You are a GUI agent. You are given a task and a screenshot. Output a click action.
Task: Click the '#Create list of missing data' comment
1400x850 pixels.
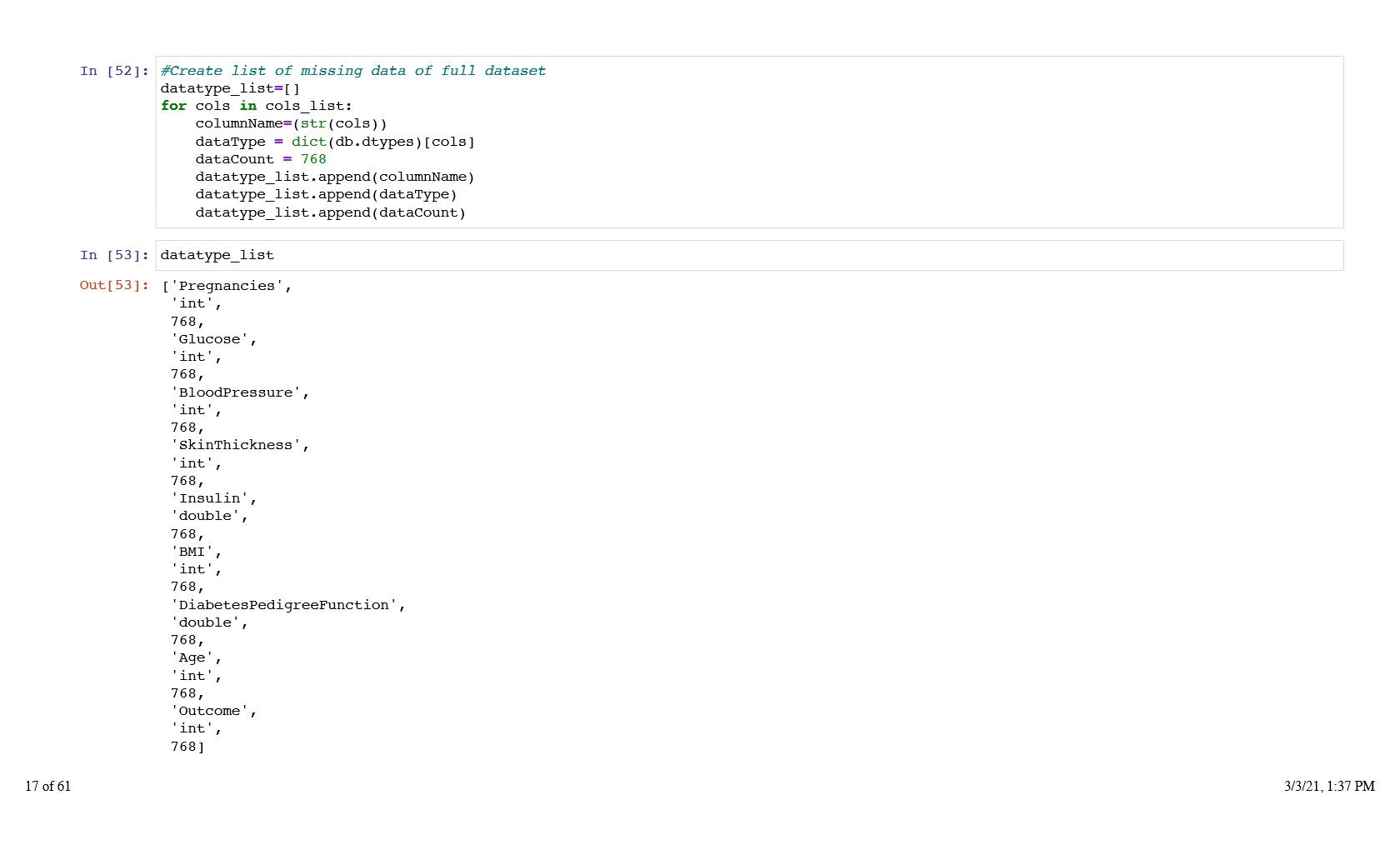tap(352, 71)
